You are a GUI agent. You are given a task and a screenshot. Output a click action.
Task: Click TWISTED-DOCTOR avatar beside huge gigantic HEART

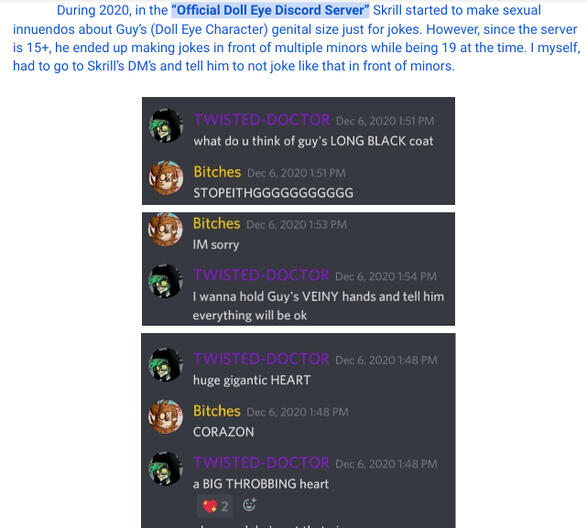pyautogui.click(x=165, y=365)
